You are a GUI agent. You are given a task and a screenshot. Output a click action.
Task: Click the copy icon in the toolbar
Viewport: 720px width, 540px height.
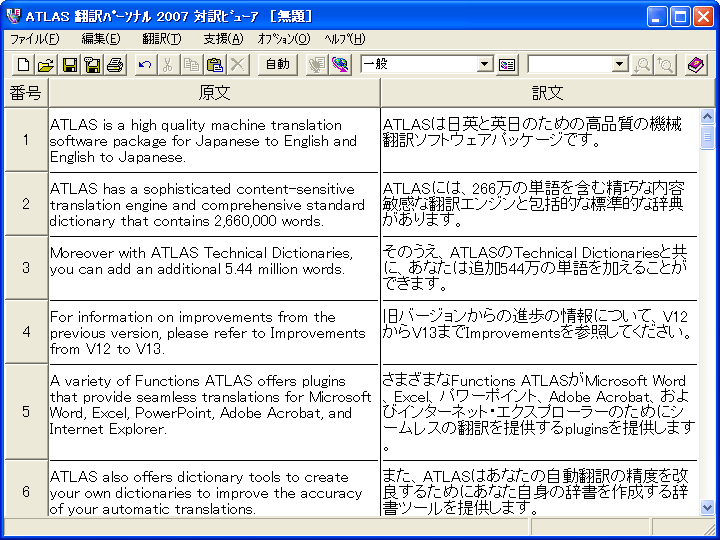point(191,65)
